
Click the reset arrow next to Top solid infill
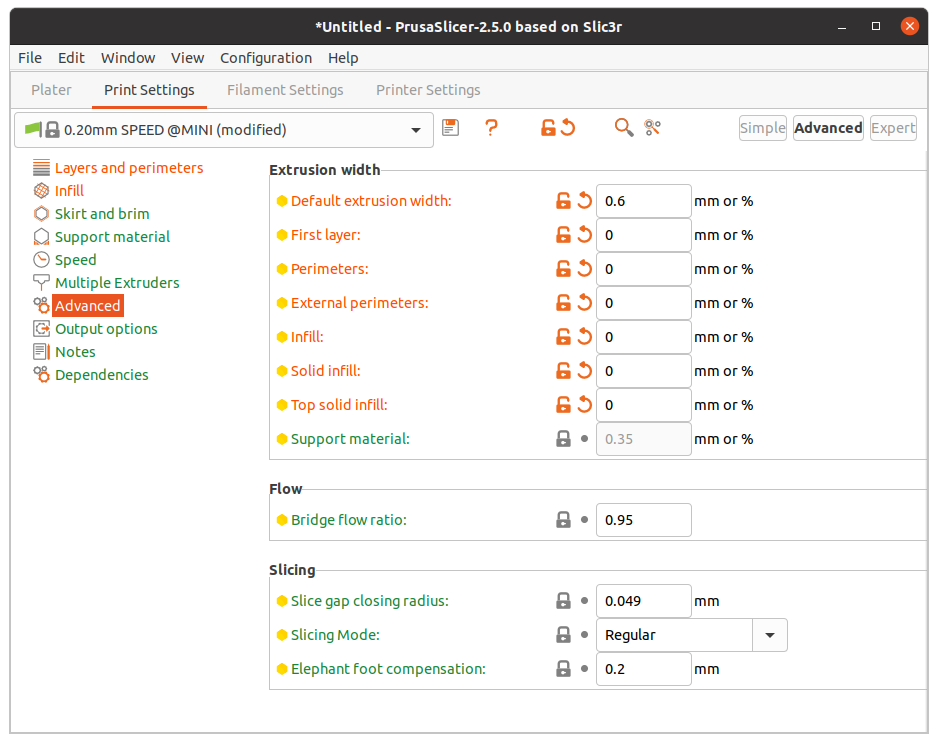(585, 405)
